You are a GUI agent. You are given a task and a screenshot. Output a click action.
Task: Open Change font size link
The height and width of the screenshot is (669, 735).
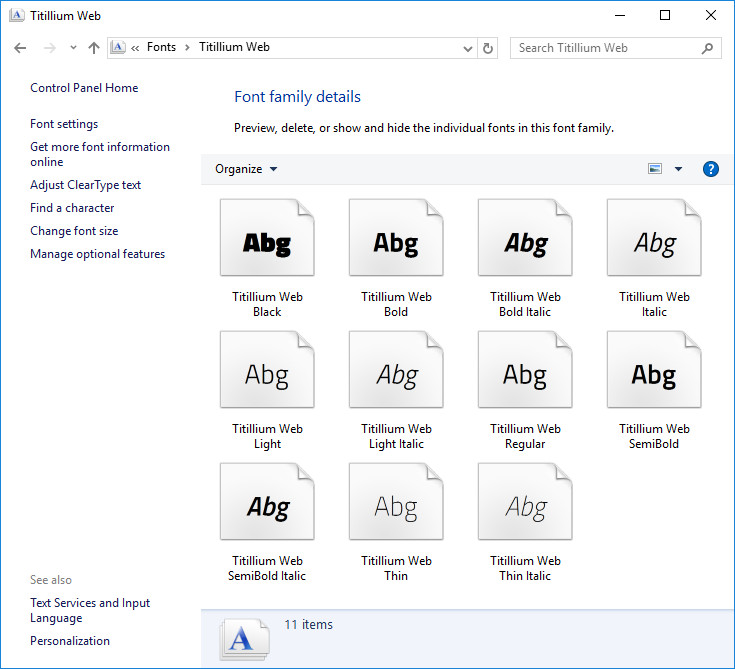pos(74,231)
